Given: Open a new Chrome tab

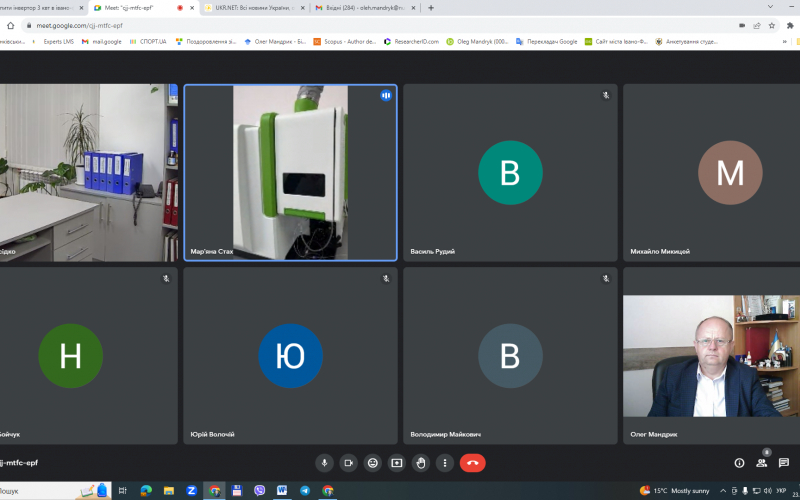Looking at the screenshot, I should (x=431, y=8).
